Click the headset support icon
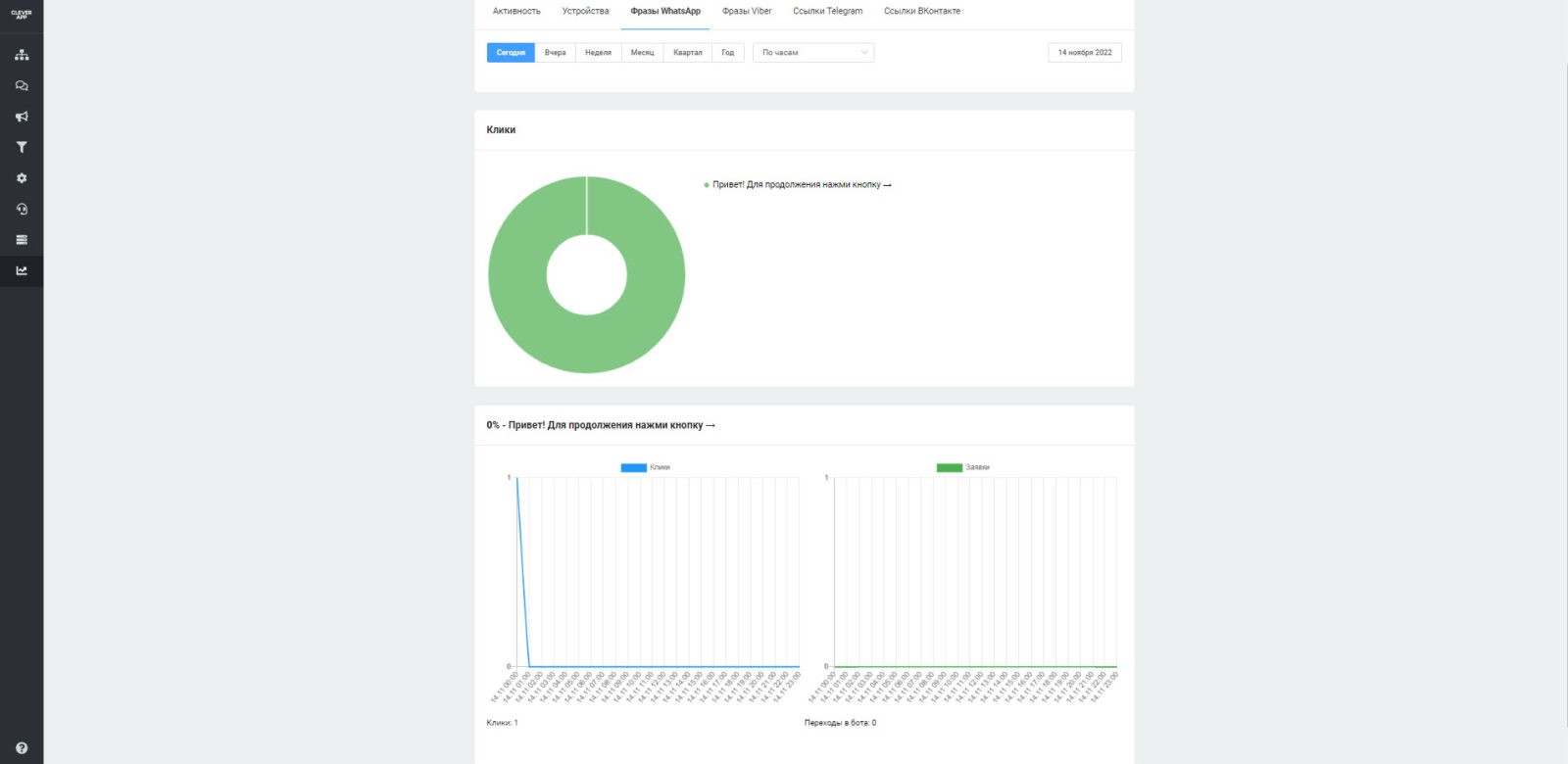The image size is (1568, 764). pyautogui.click(x=22, y=210)
